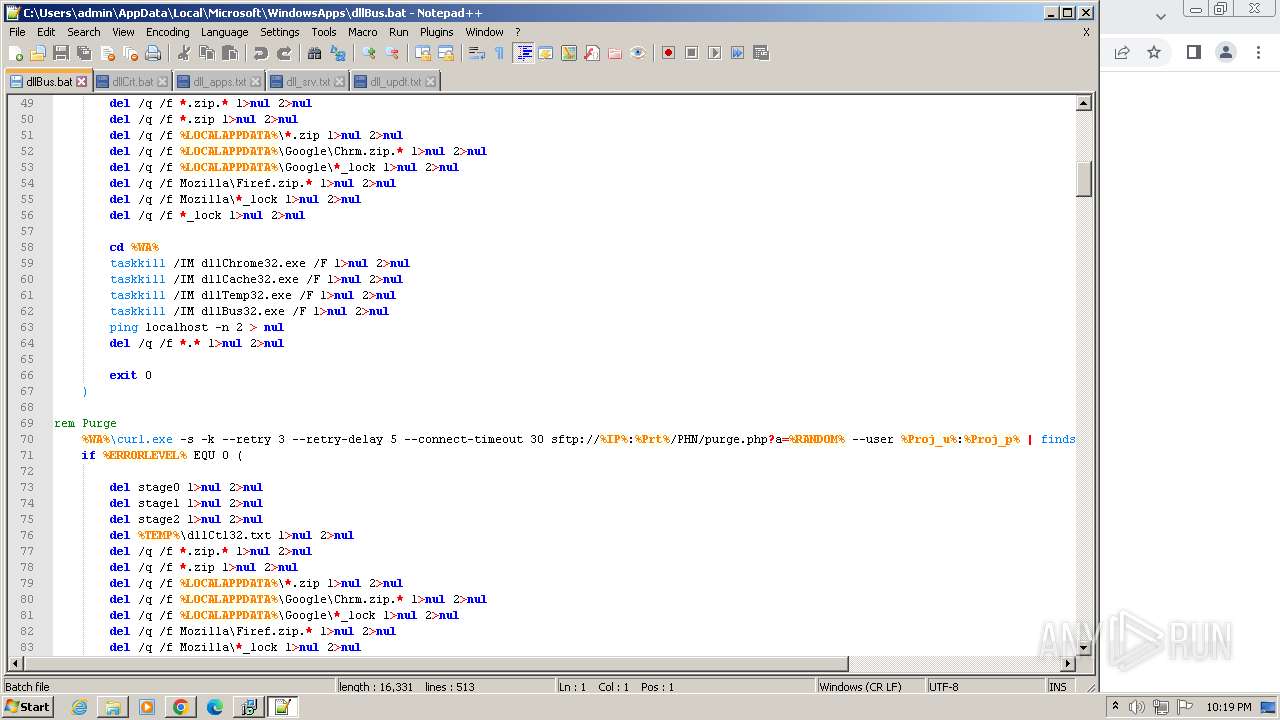Close the dllBus.bat tab

point(82,82)
